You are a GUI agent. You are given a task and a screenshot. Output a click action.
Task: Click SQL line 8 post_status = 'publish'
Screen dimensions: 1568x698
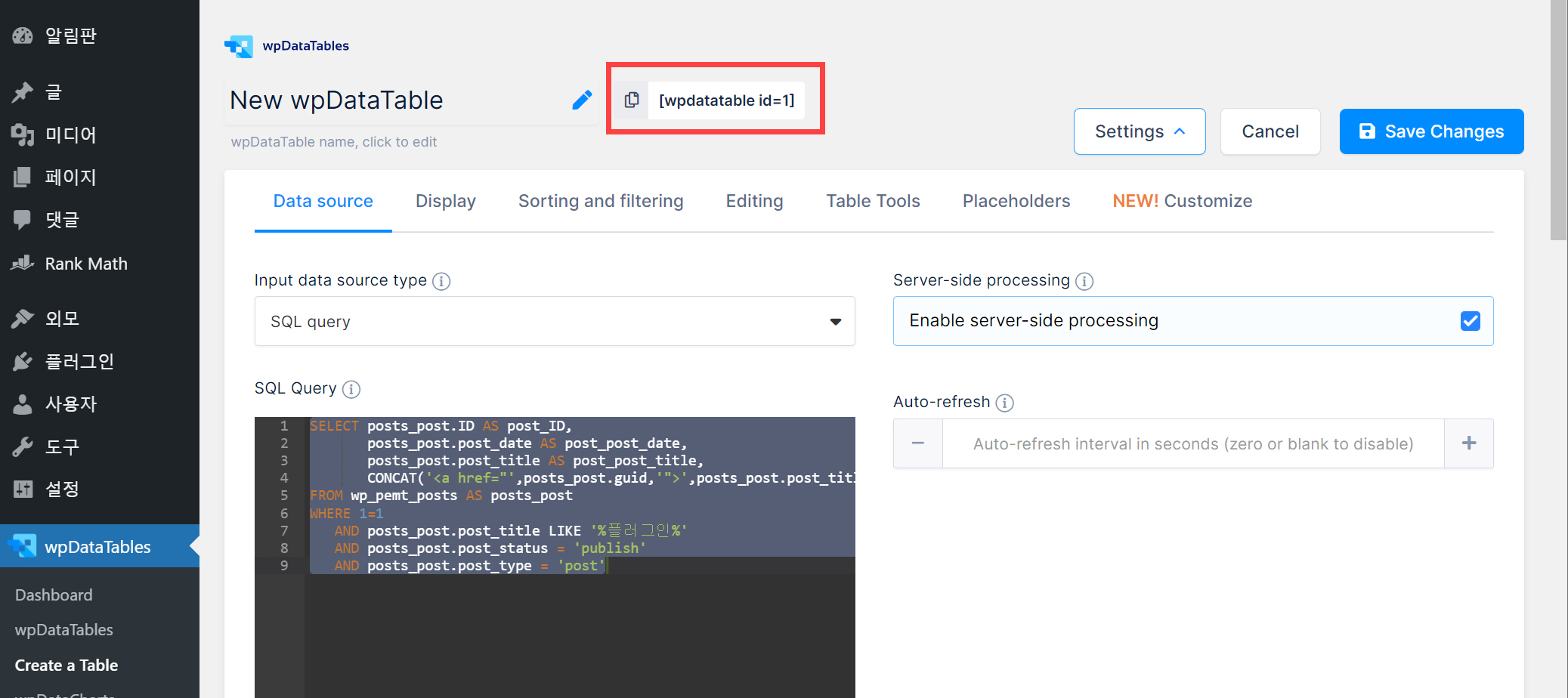coord(490,548)
